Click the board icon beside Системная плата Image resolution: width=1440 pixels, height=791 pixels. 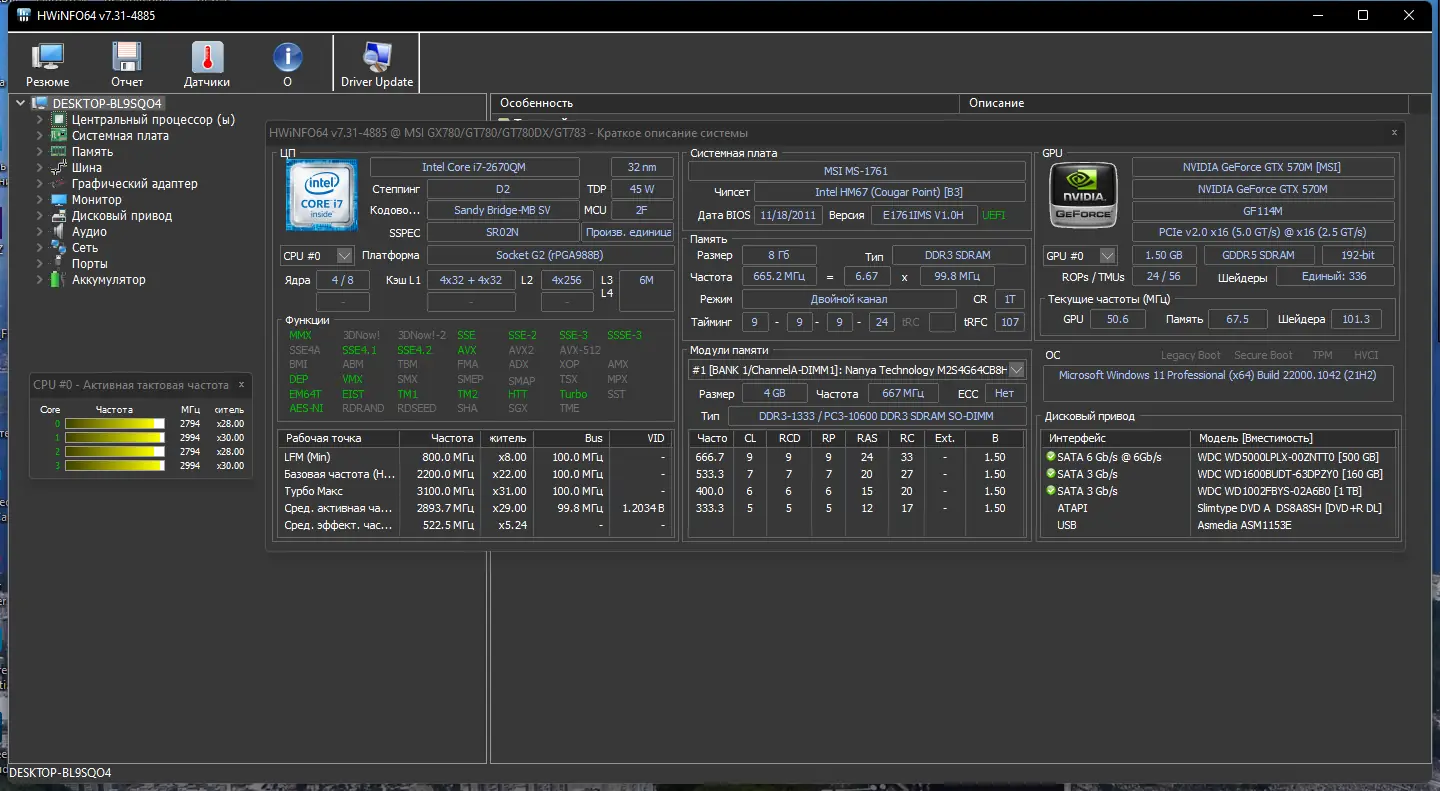click(x=59, y=135)
